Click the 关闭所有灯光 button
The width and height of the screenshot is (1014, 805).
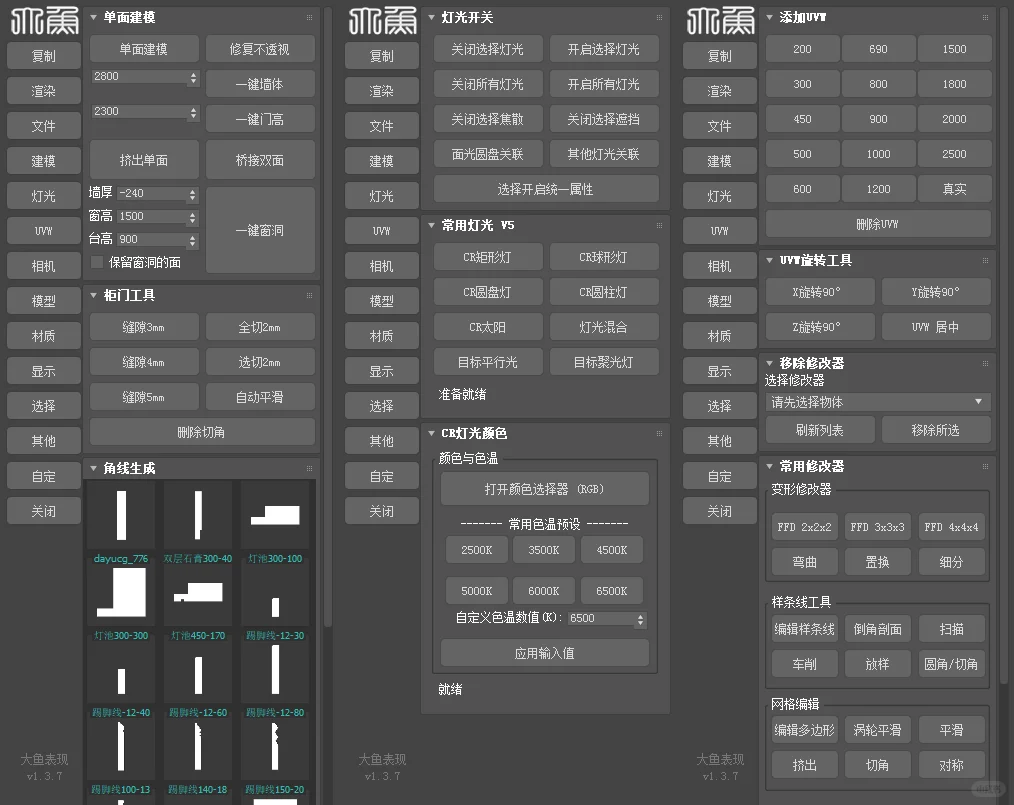pyautogui.click(x=488, y=84)
